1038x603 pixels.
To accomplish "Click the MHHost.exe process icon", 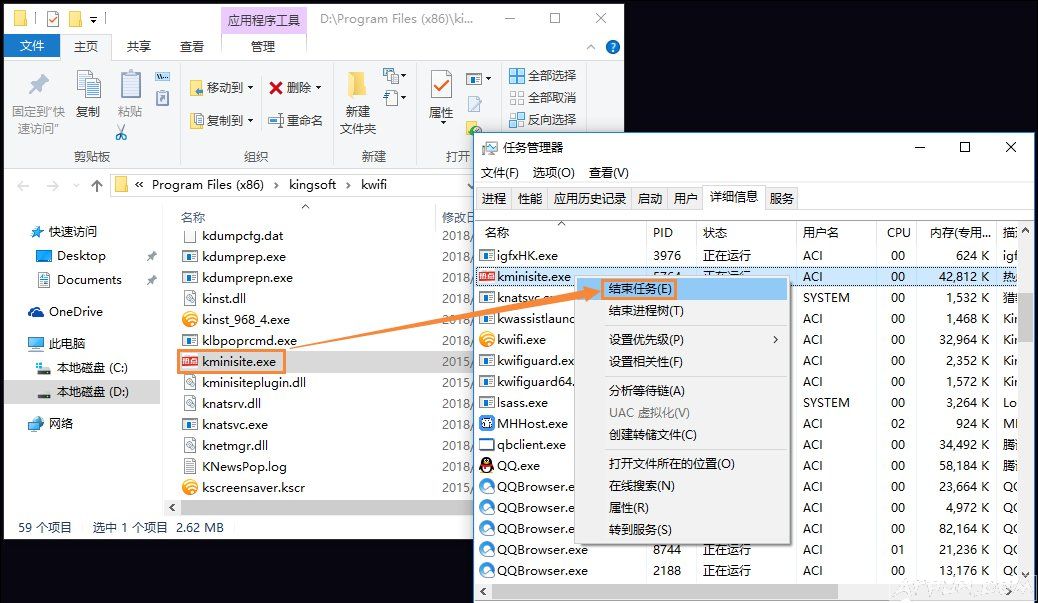I will click(x=487, y=423).
